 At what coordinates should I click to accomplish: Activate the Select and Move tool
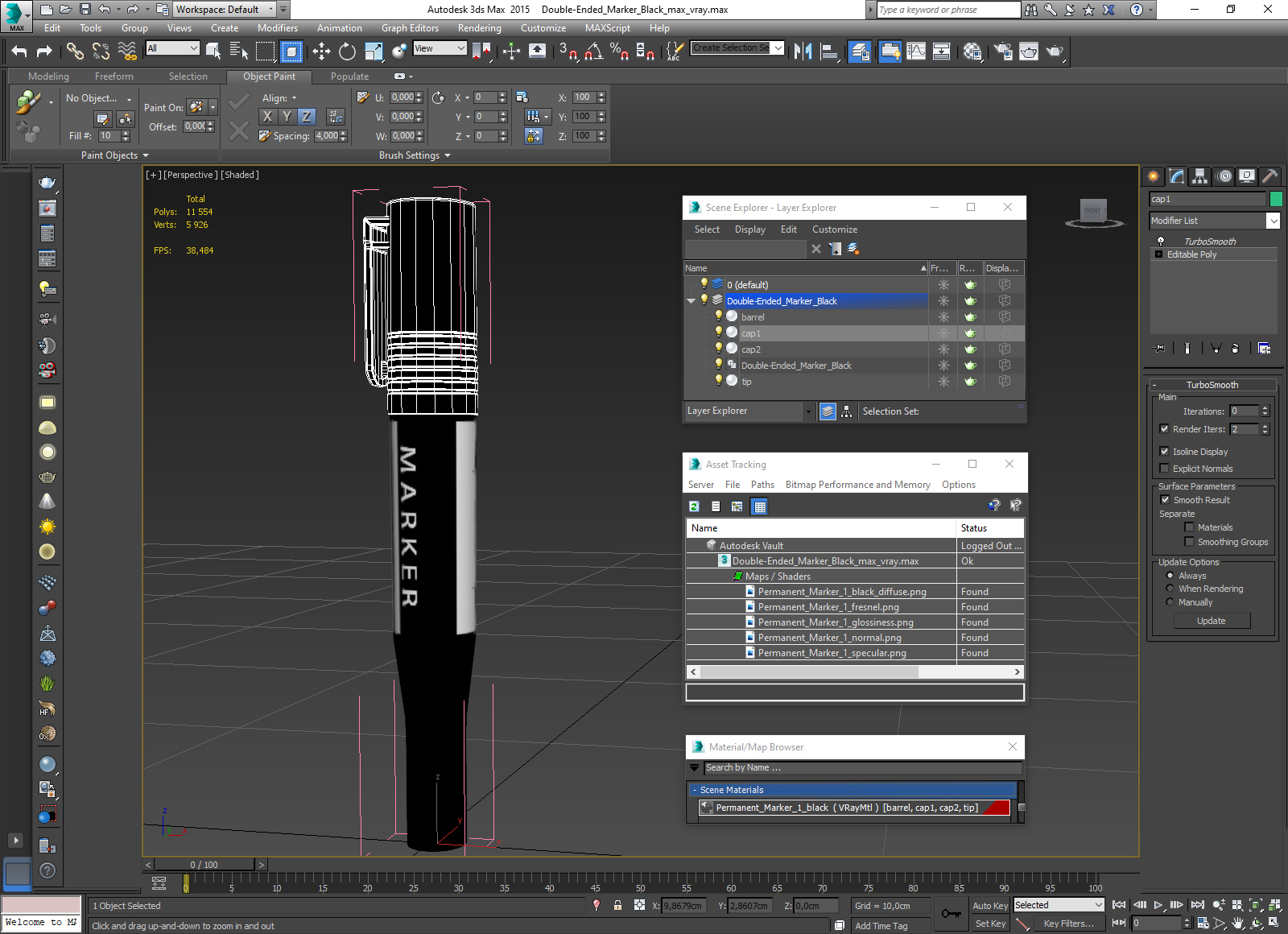321,52
